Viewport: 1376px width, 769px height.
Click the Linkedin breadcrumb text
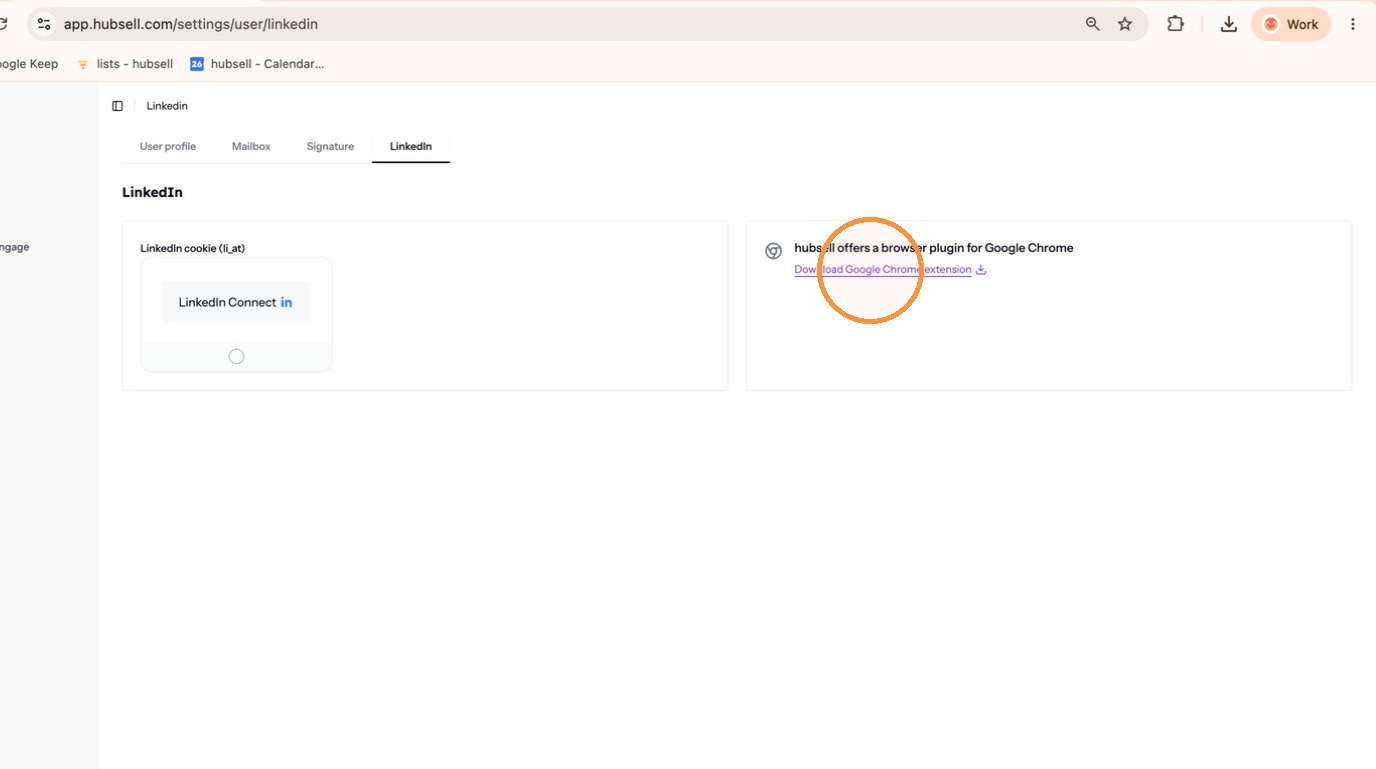167,106
